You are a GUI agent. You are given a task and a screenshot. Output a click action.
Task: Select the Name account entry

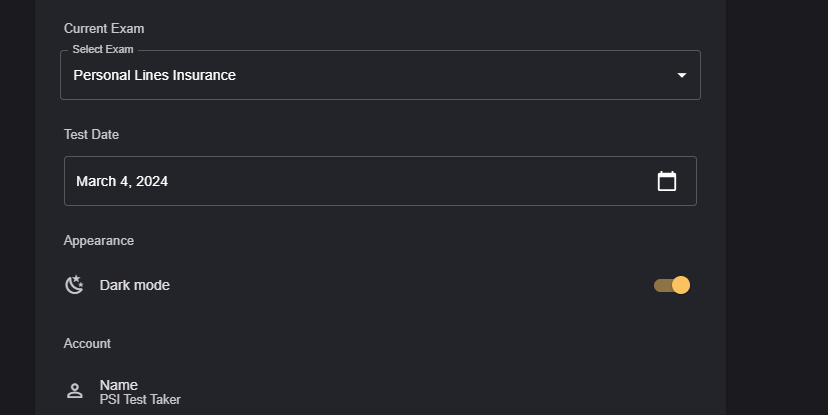pyautogui.click(x=119, y=385)
